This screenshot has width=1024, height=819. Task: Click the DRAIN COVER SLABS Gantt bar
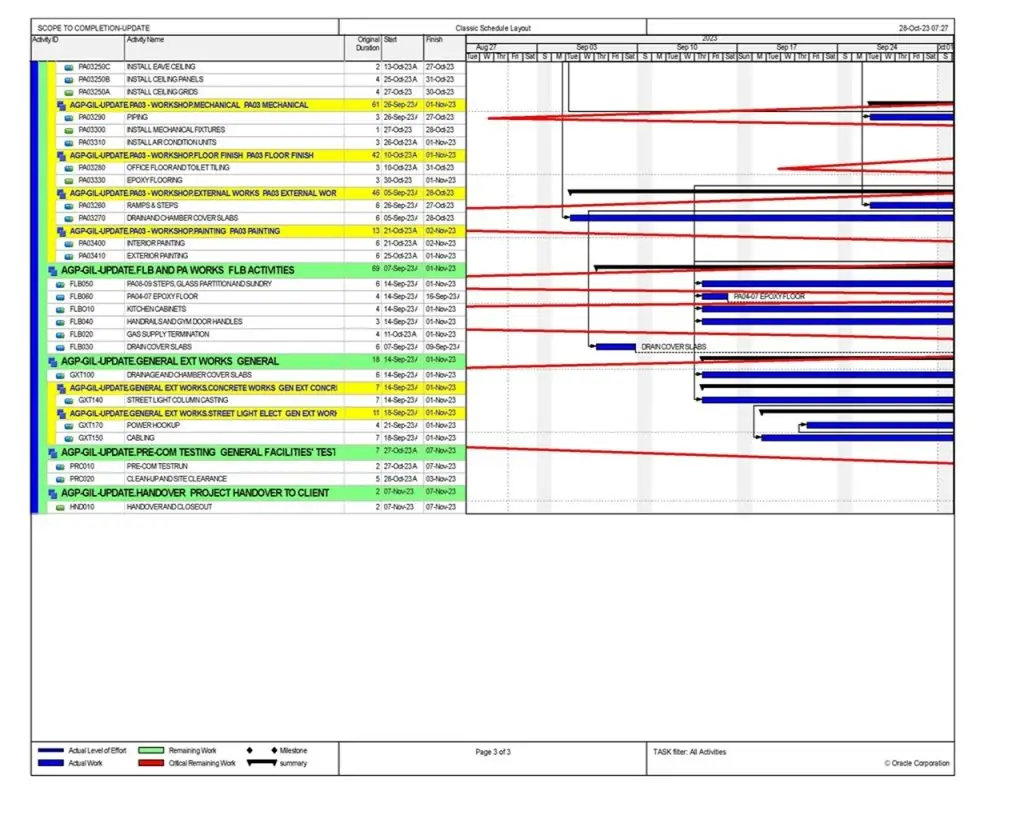click(615, 346)
